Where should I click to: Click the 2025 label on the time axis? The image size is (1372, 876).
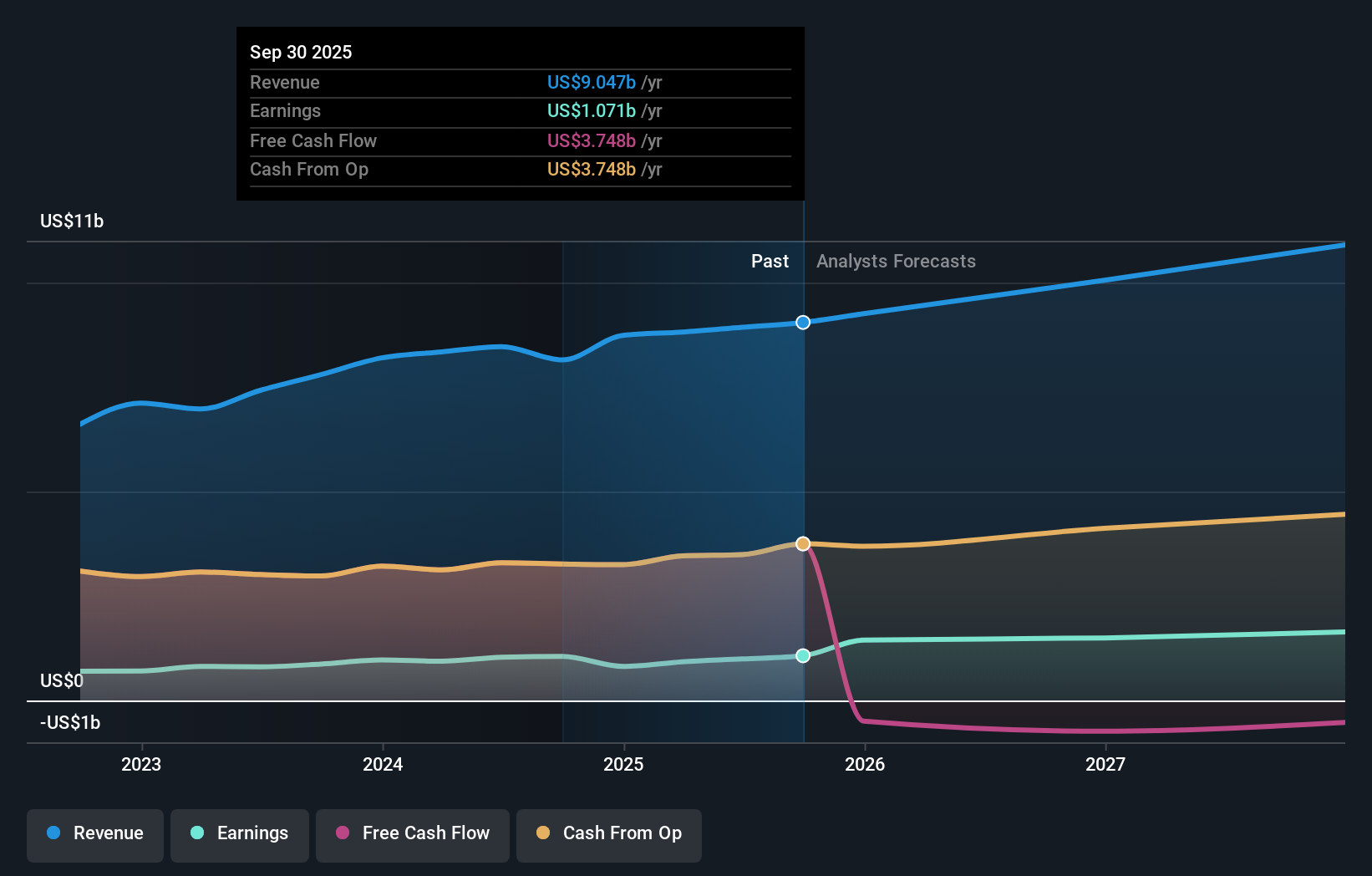point(624,764)
